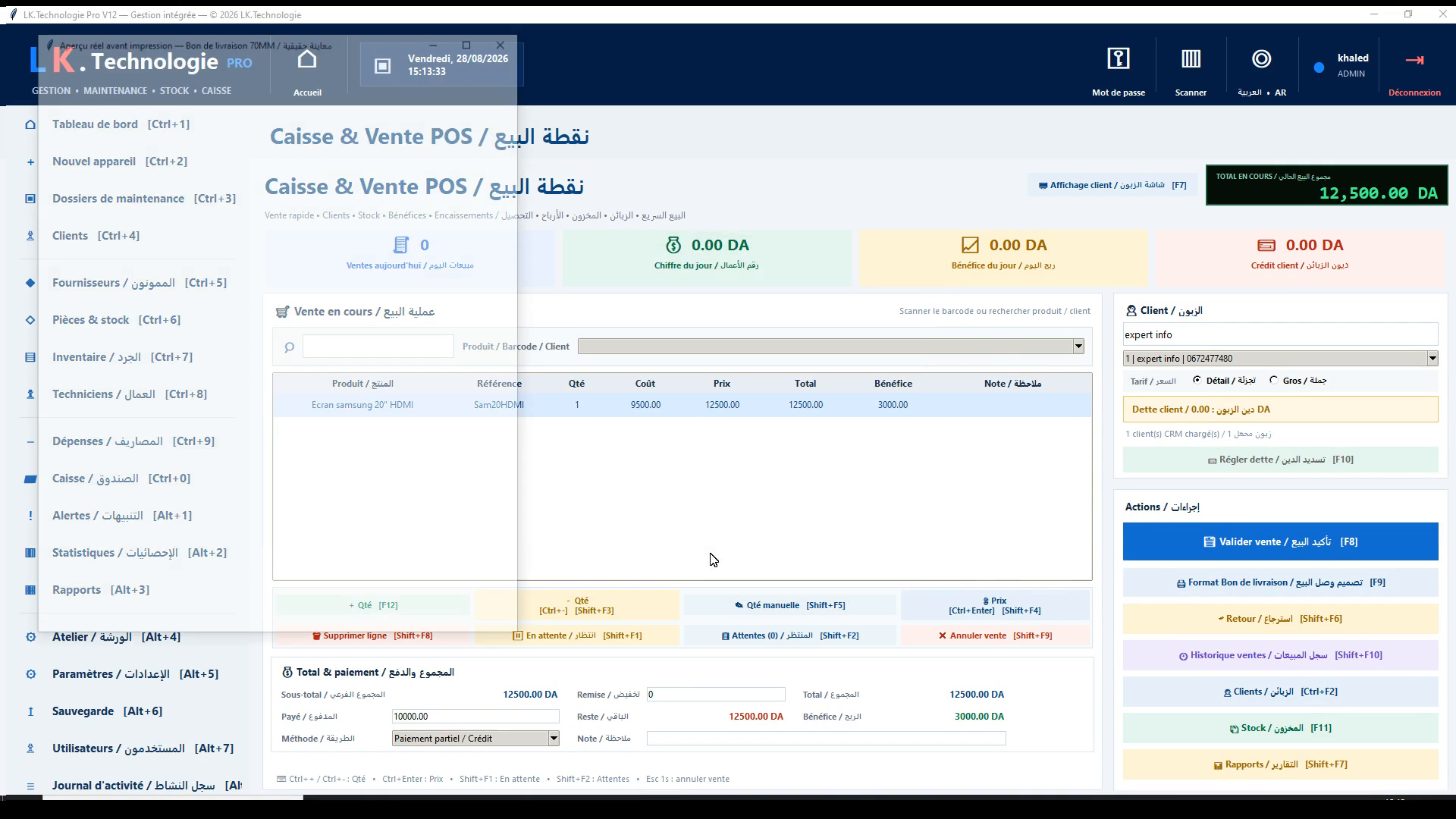Click the Nouvel appareil plus icon

point(30,162)
